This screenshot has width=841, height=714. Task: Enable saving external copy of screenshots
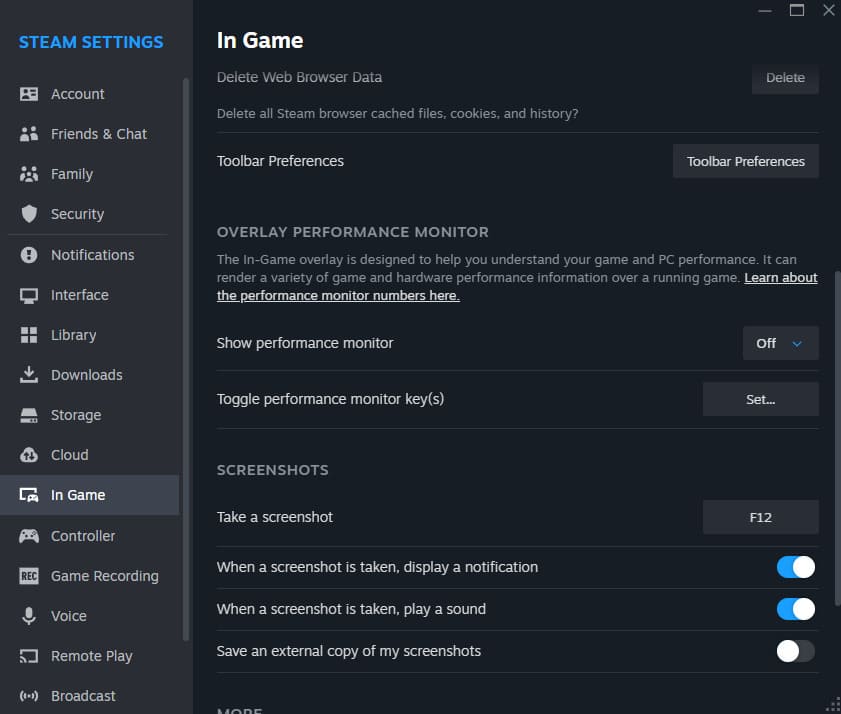(x=795, y=651)
